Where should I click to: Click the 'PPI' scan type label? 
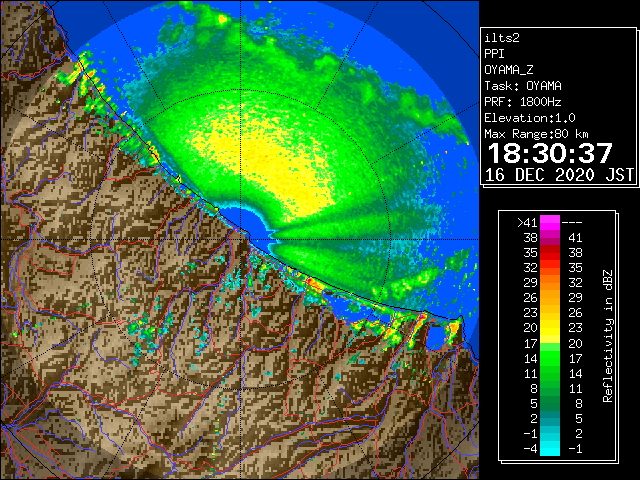(x=494, y=54)
